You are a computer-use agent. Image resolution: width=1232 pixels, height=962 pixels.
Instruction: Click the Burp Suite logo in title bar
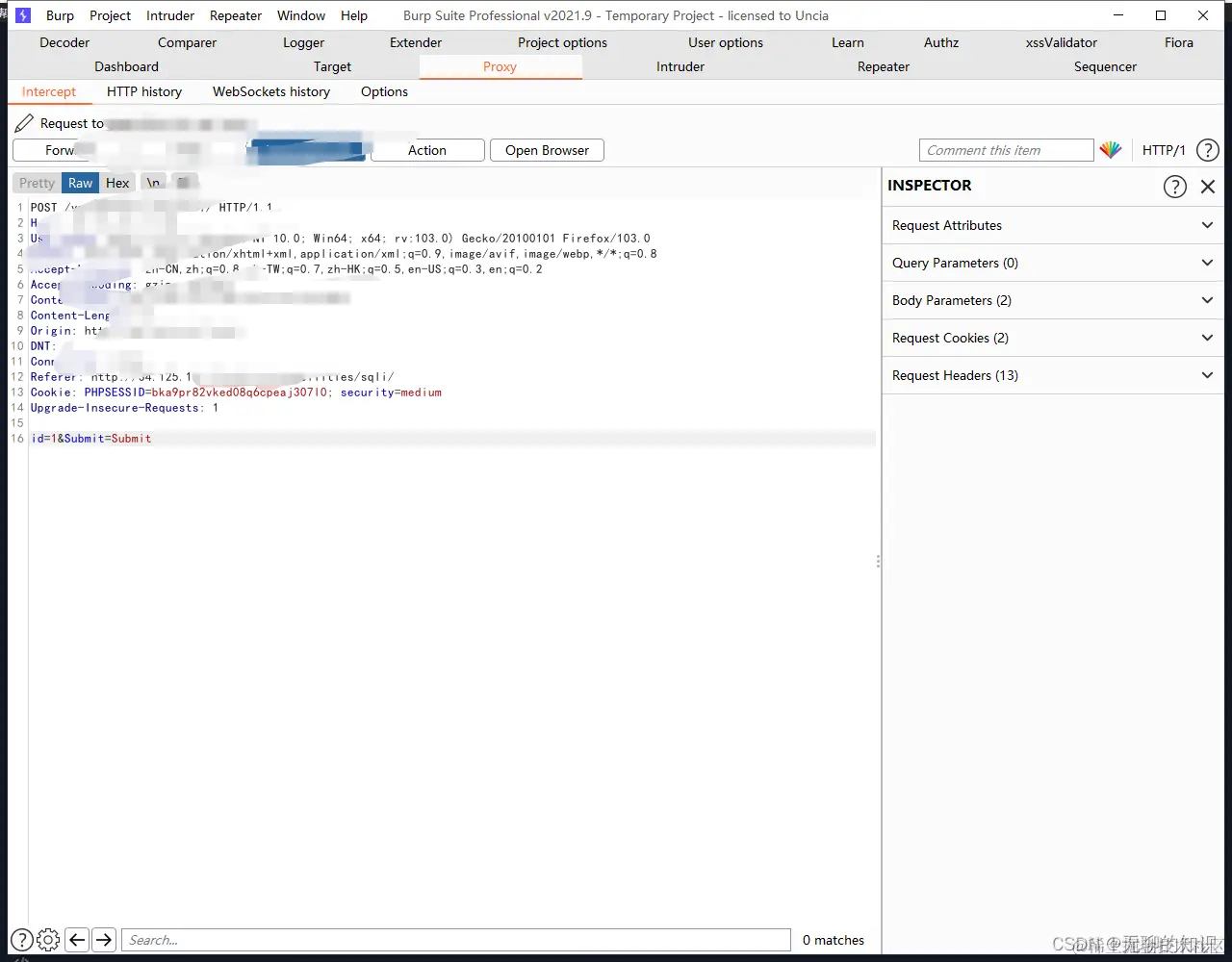[23, 15]
